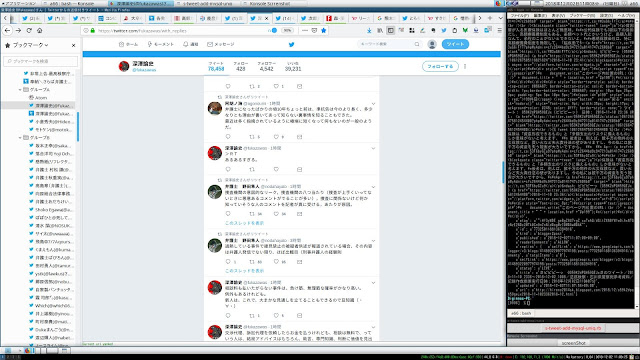
Task: Switch to a86 bash Konsole taskbar window
Action: 74,3
